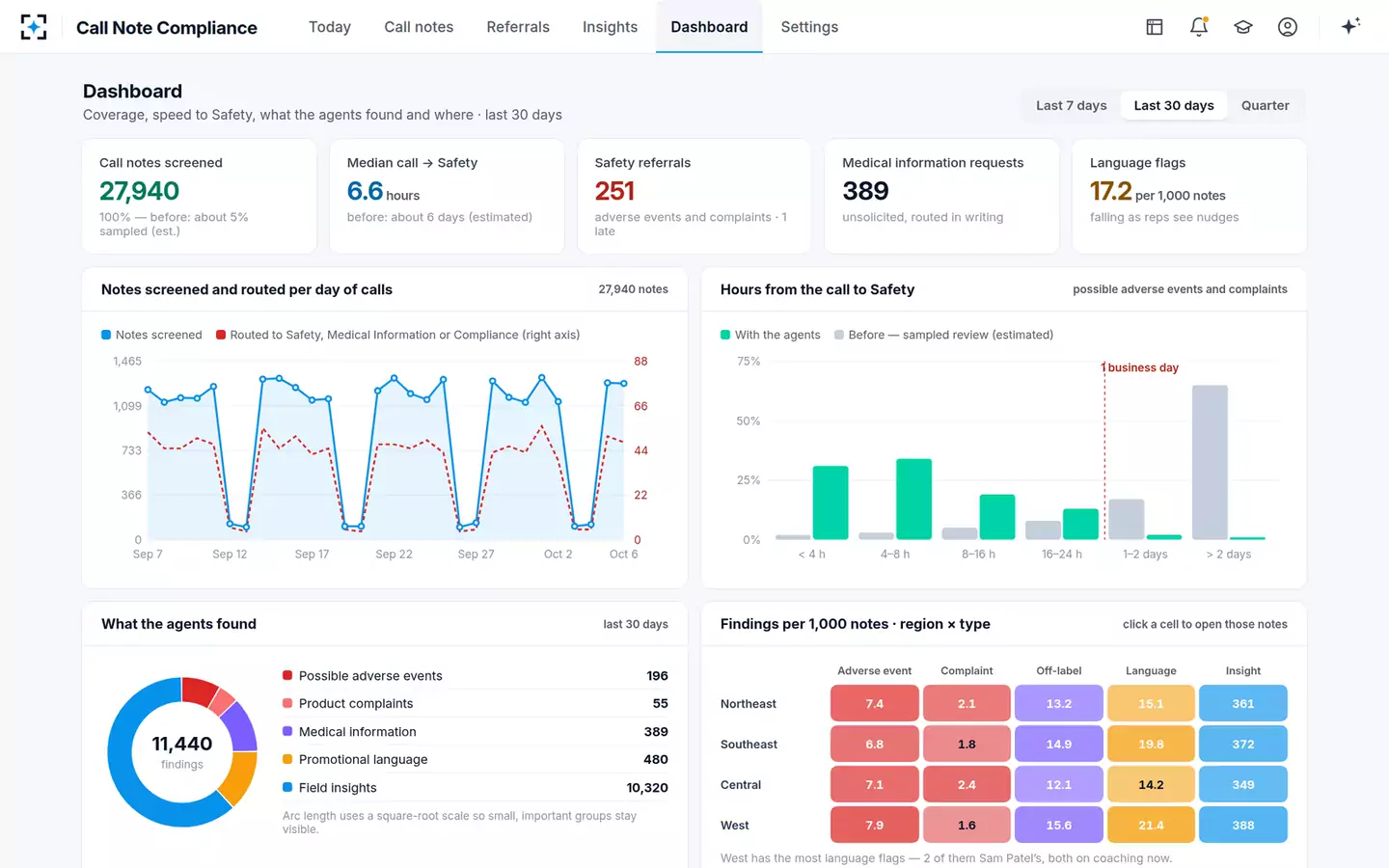Click the red Possible adverse events swatch
Image resolution: width=1389 pixels, height=868 pixels.
tap(287, 675)
